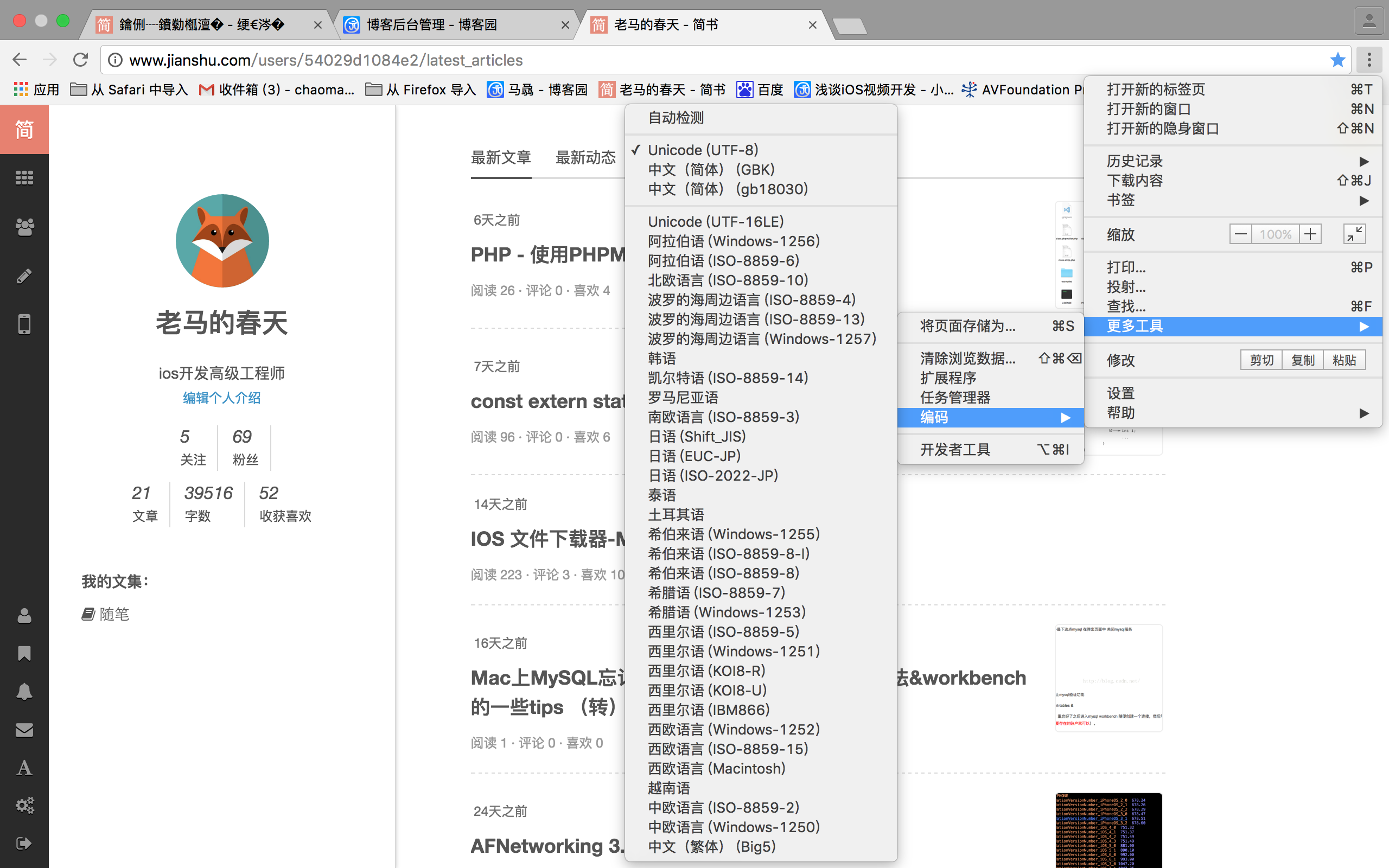Open the grid icon in left sidebar

pyautogui.click(x=24, y=178)
